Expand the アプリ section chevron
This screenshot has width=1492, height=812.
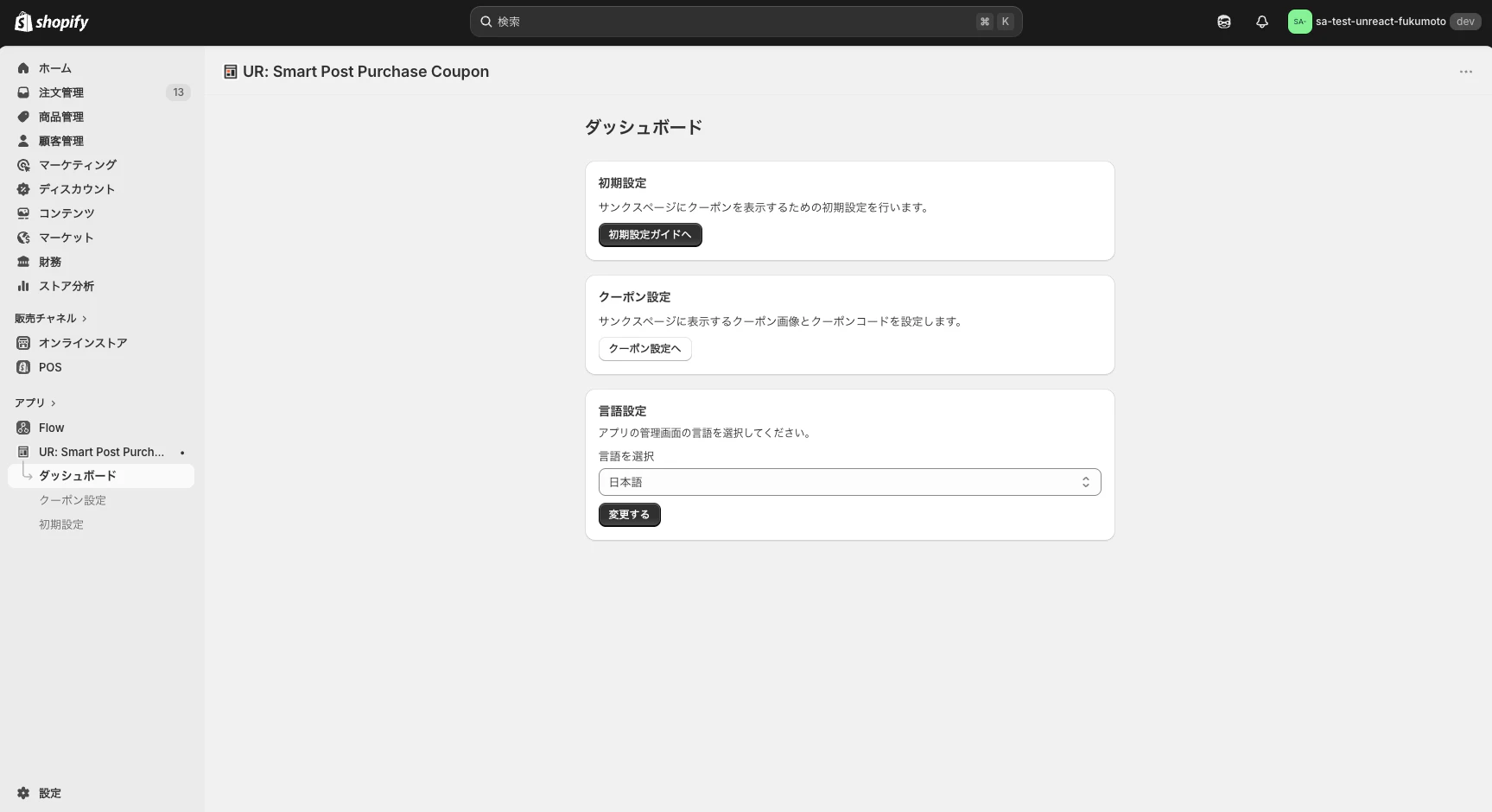pyautogui.click(x=53, y=403)
